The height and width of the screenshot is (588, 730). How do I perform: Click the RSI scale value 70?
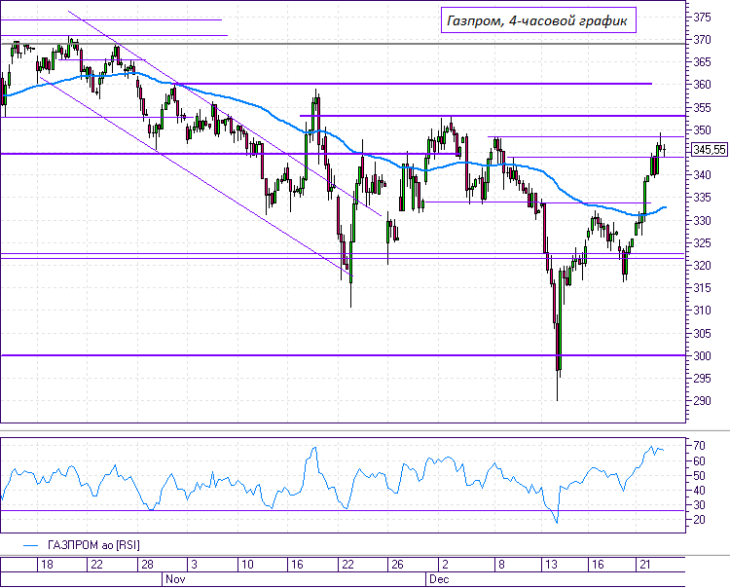pos(699,446)
